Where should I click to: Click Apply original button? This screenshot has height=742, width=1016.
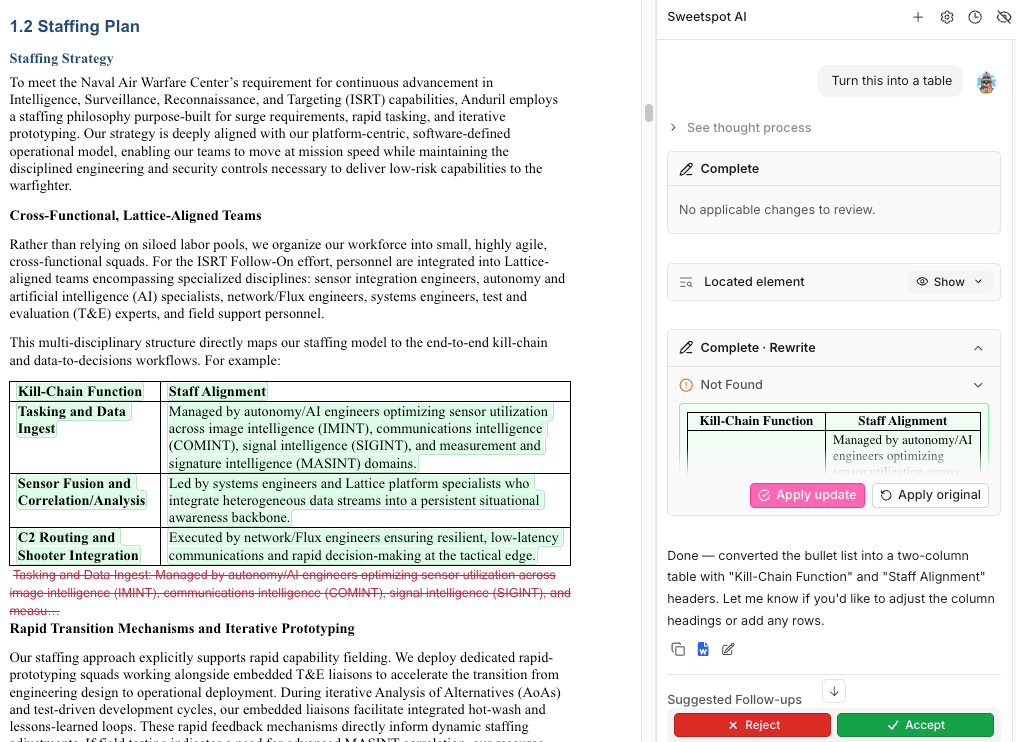(930, 495)
